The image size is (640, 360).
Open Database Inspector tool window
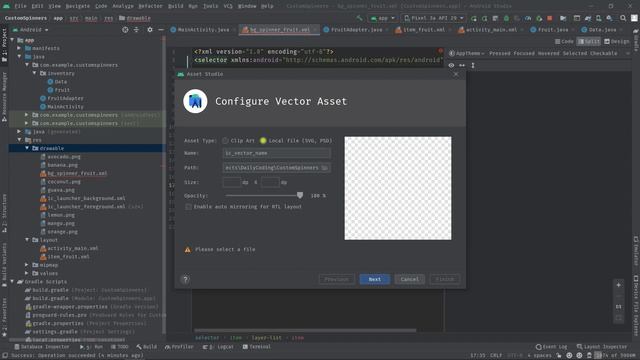click(x=41, y=347)
